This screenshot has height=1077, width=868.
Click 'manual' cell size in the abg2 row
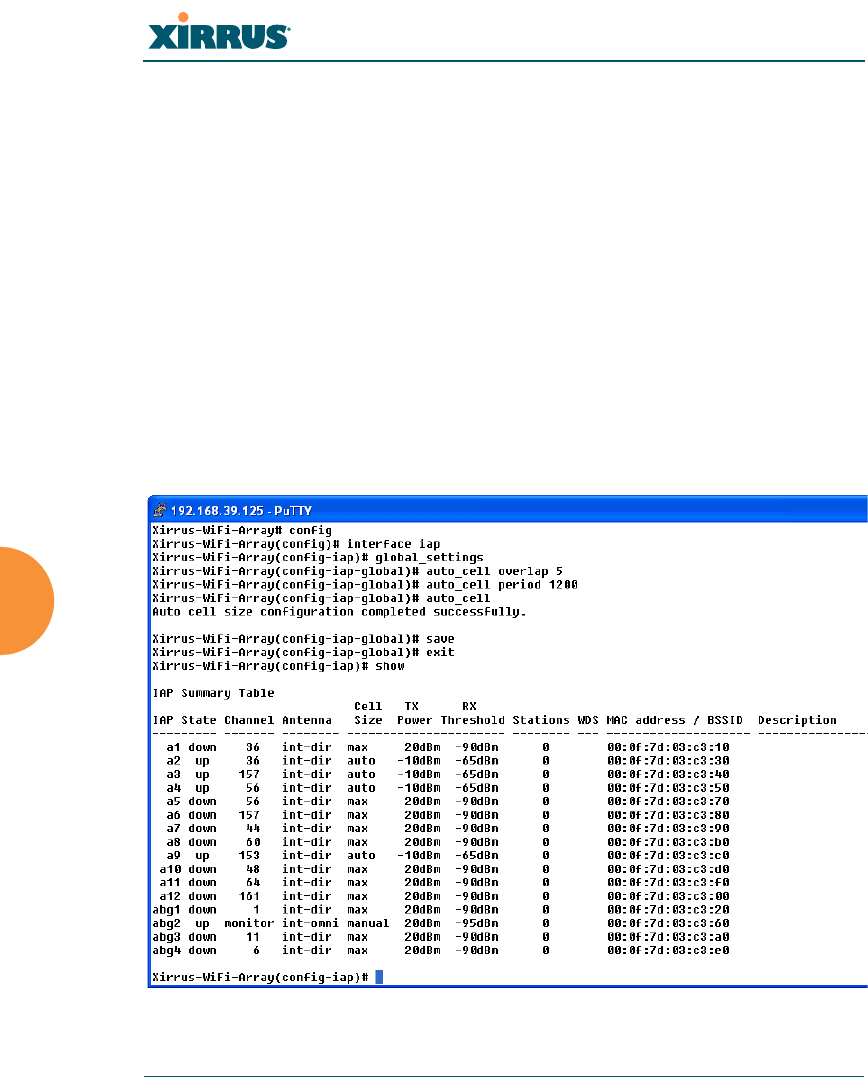pyautogui.click(x=368, y=923)
